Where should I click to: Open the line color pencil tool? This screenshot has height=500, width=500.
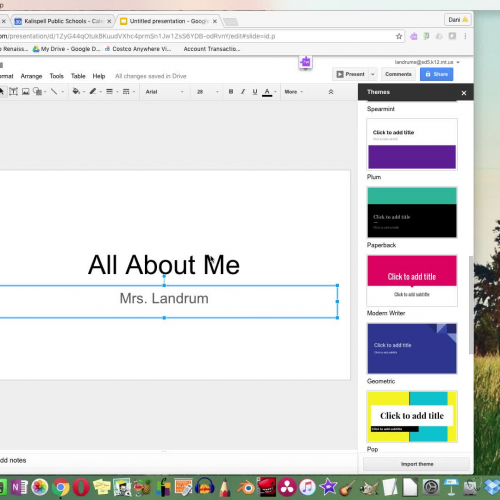click(x=93, y=91)
